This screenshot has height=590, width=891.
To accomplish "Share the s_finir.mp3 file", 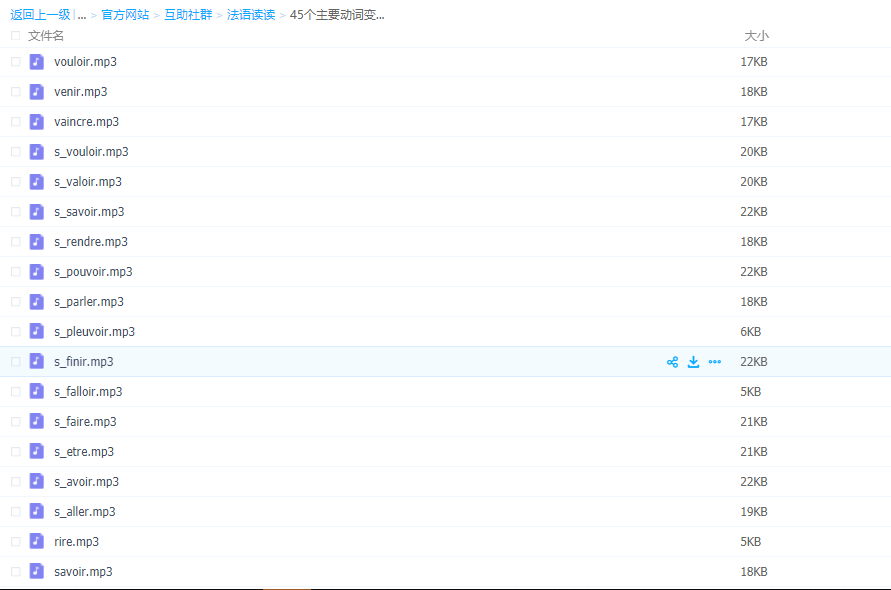I will 672,362.
